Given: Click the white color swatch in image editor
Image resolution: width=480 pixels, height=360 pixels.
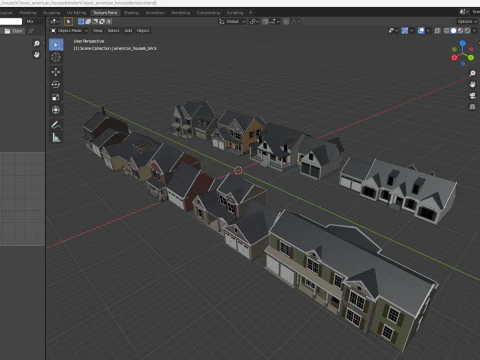Looking at the screenshot, I should pos(11,22).
